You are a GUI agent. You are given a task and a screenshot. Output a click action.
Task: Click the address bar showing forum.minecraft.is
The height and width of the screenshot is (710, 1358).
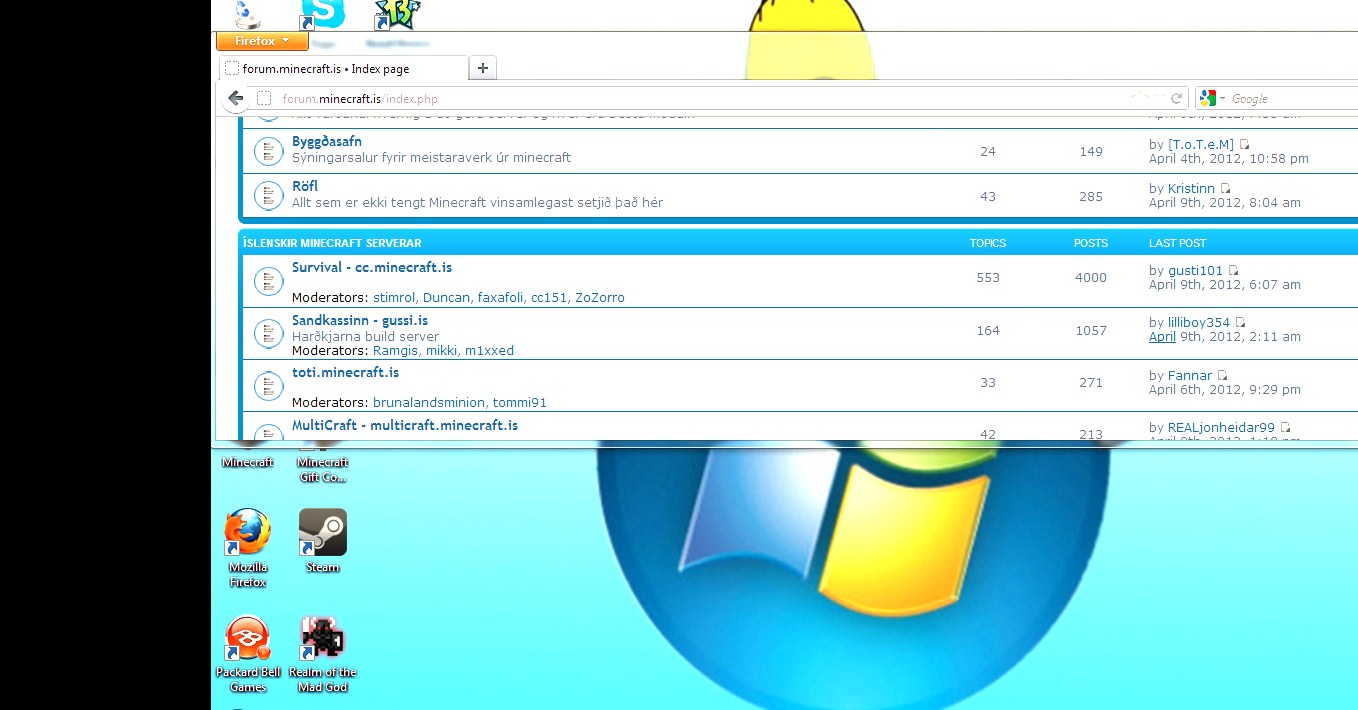700,99
